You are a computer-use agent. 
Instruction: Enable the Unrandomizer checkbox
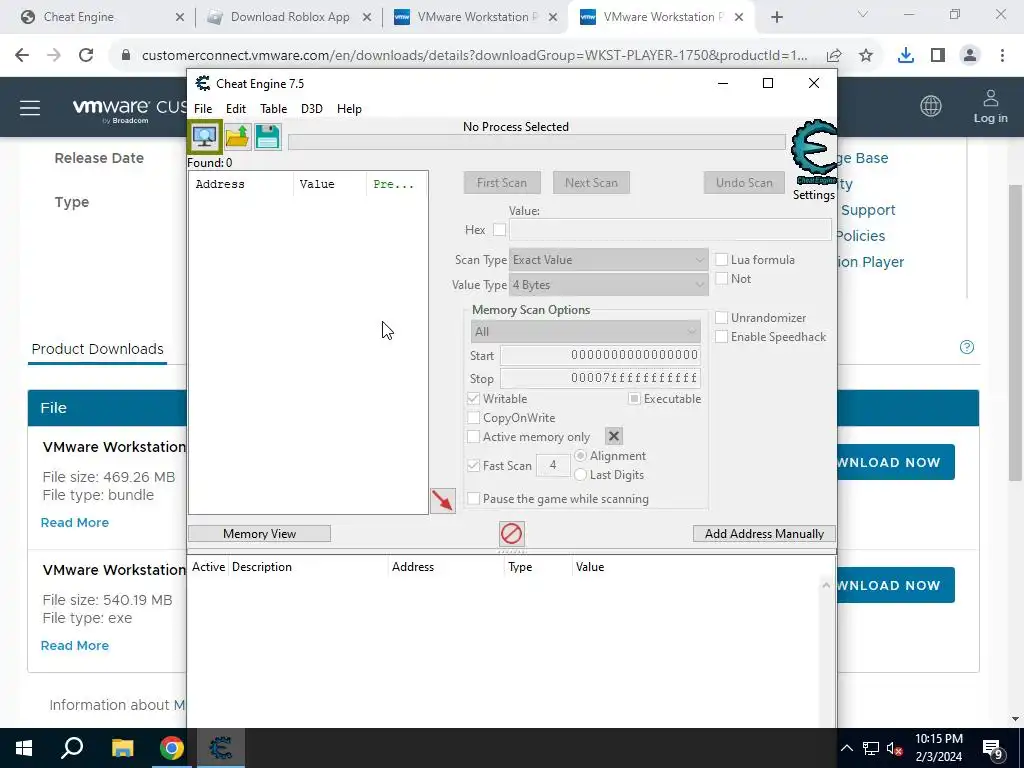click(722, 317)
